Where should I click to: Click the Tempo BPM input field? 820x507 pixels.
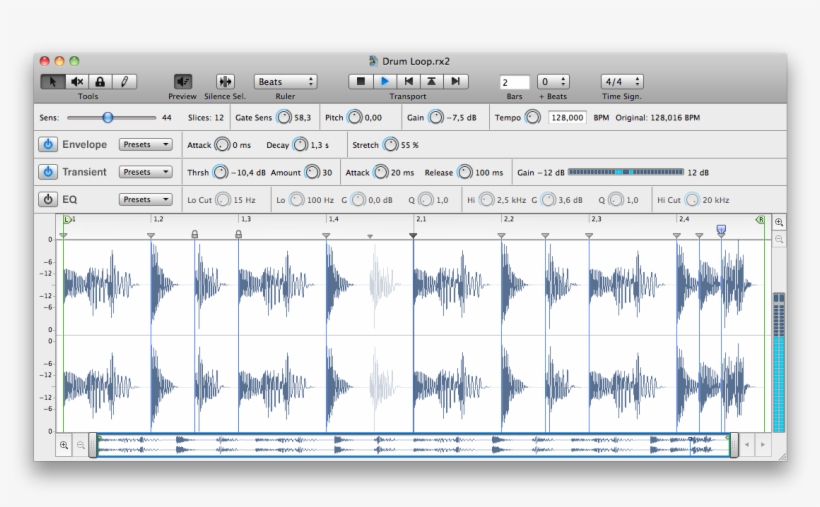tap(567, 117)
